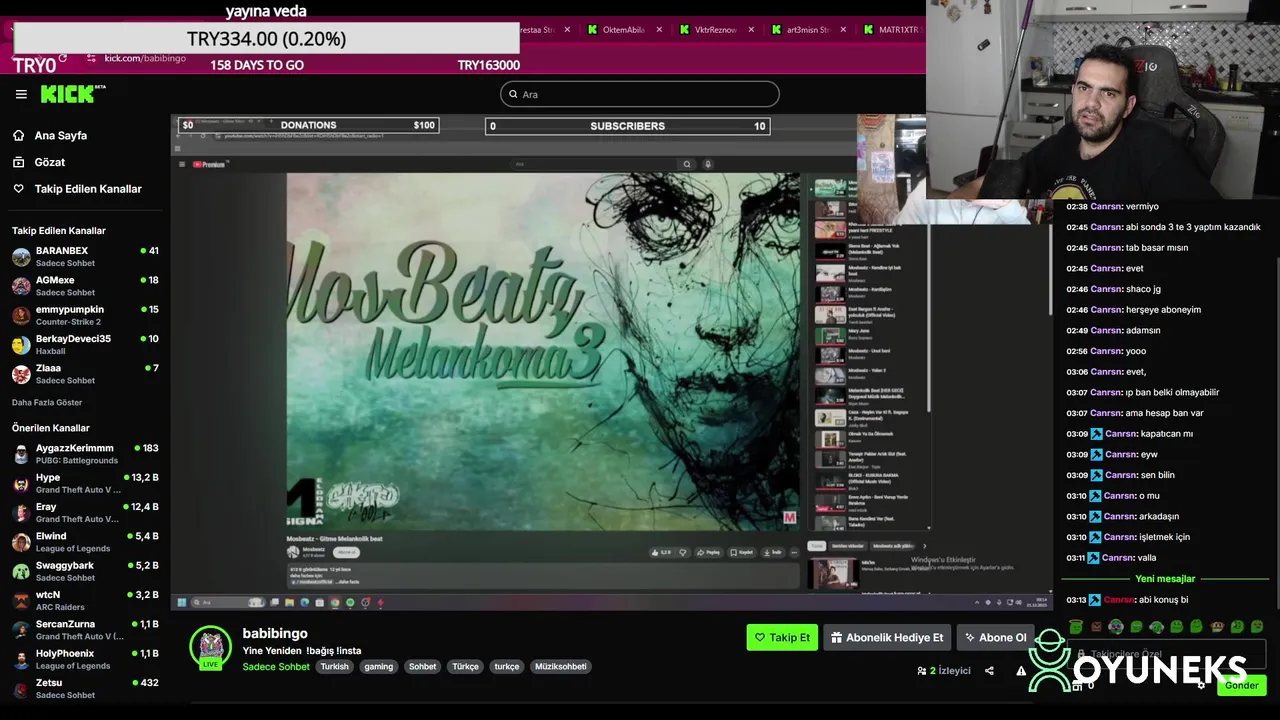
Task: Open chat settings gear icon
Action: [1202, 685]
